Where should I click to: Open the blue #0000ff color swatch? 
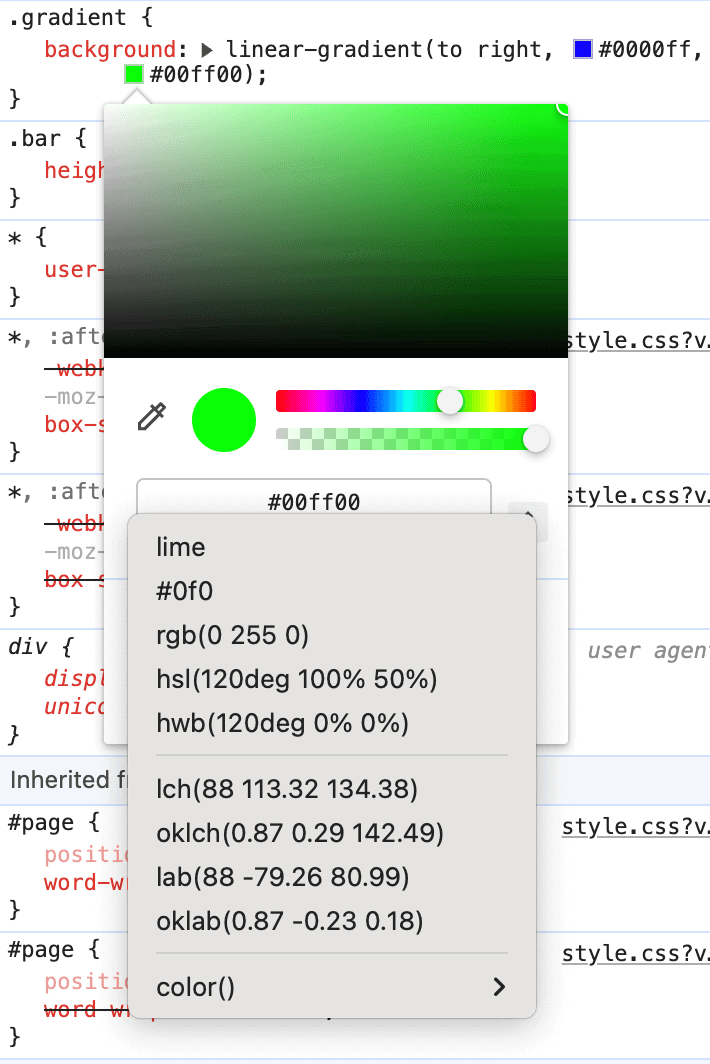tap(582, 49)
